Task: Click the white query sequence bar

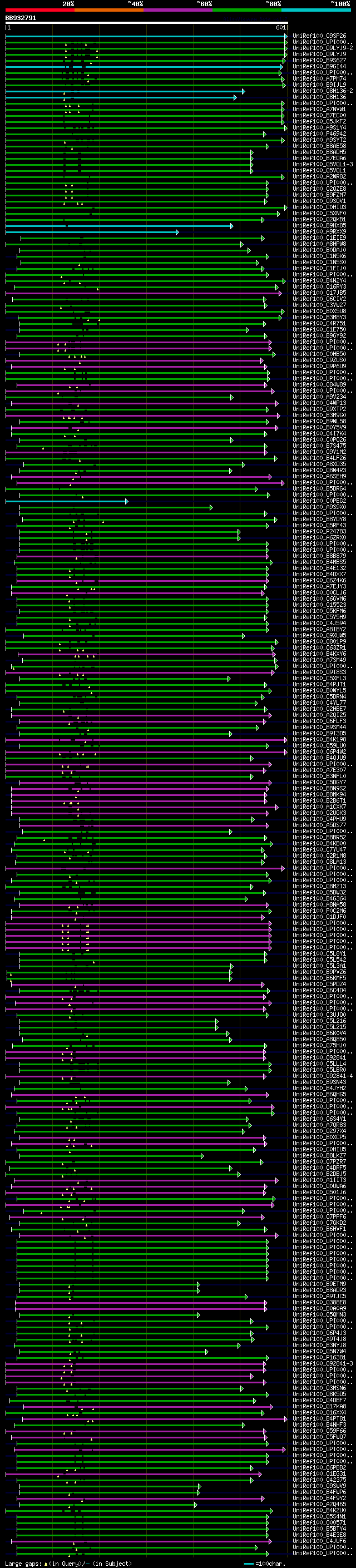Action: (x=147, y=23)
